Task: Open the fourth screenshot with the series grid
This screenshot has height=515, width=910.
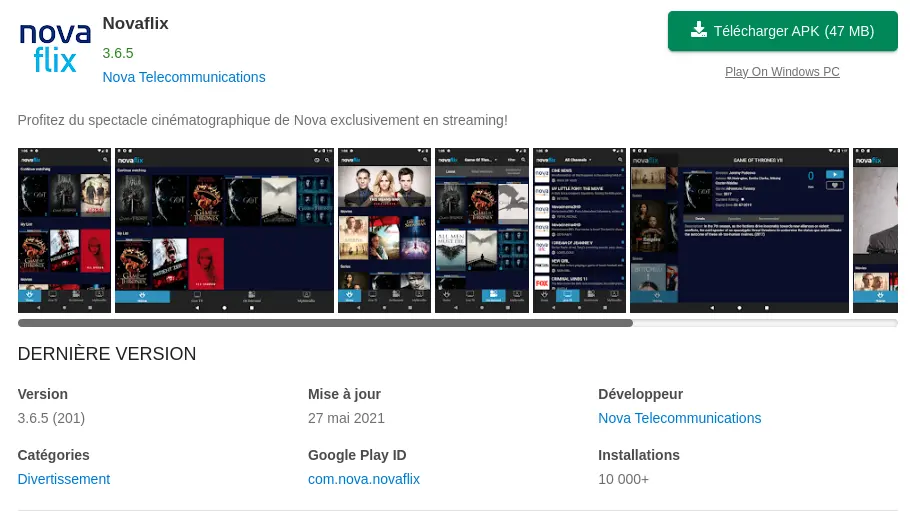Action: point(482,231)
